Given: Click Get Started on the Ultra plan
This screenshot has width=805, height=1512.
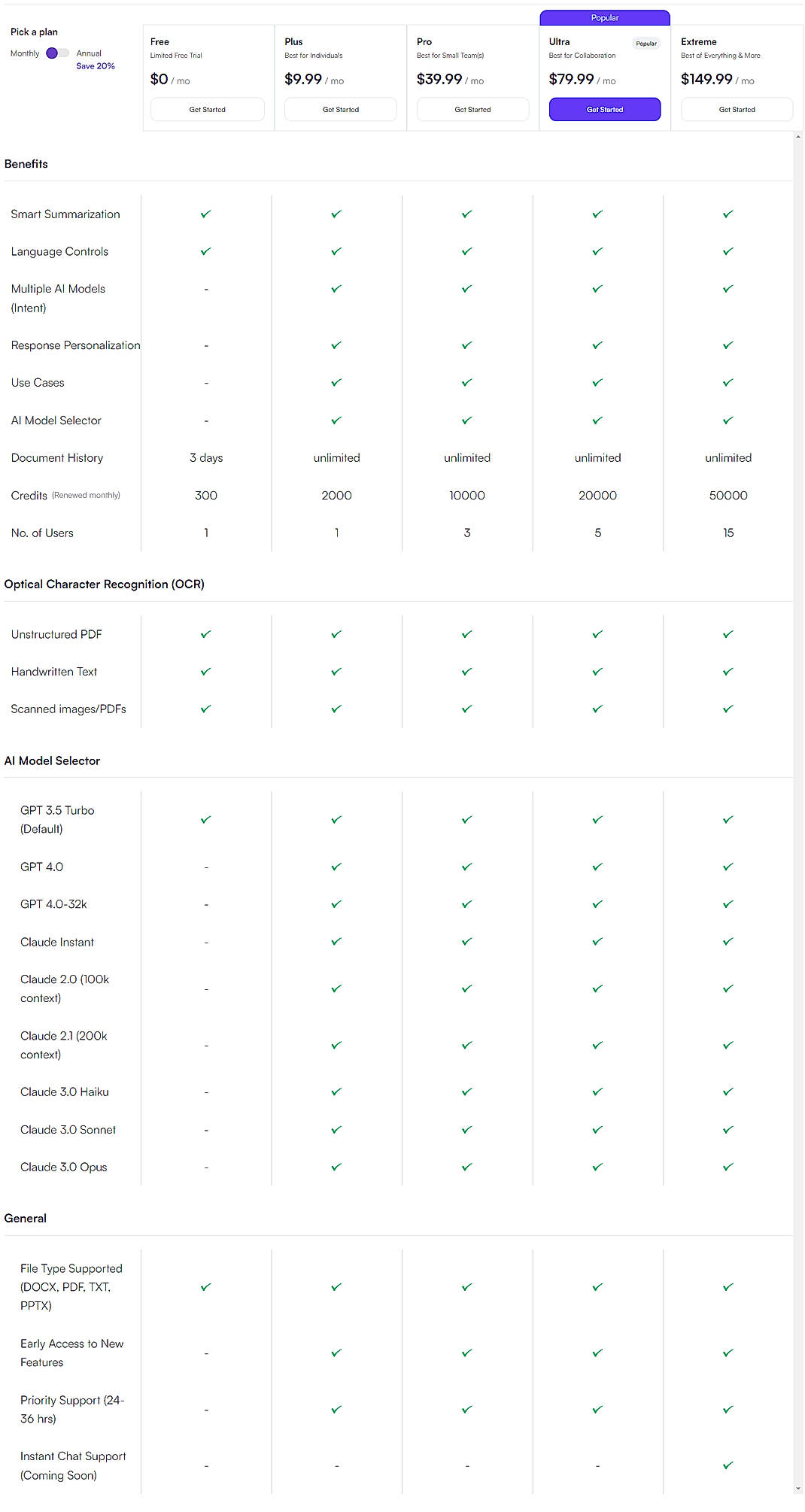Looking at the screenshot, I should tap(605, 109).
